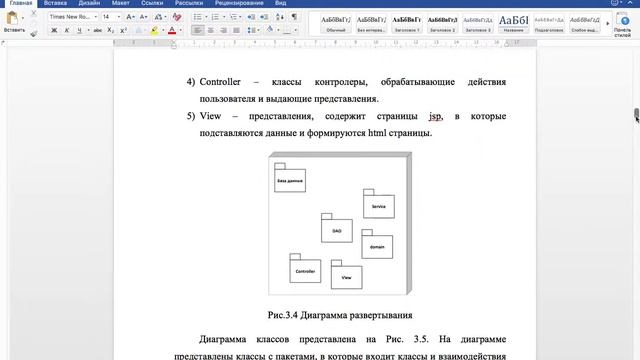Justify paragraph text

click(236, 31)
